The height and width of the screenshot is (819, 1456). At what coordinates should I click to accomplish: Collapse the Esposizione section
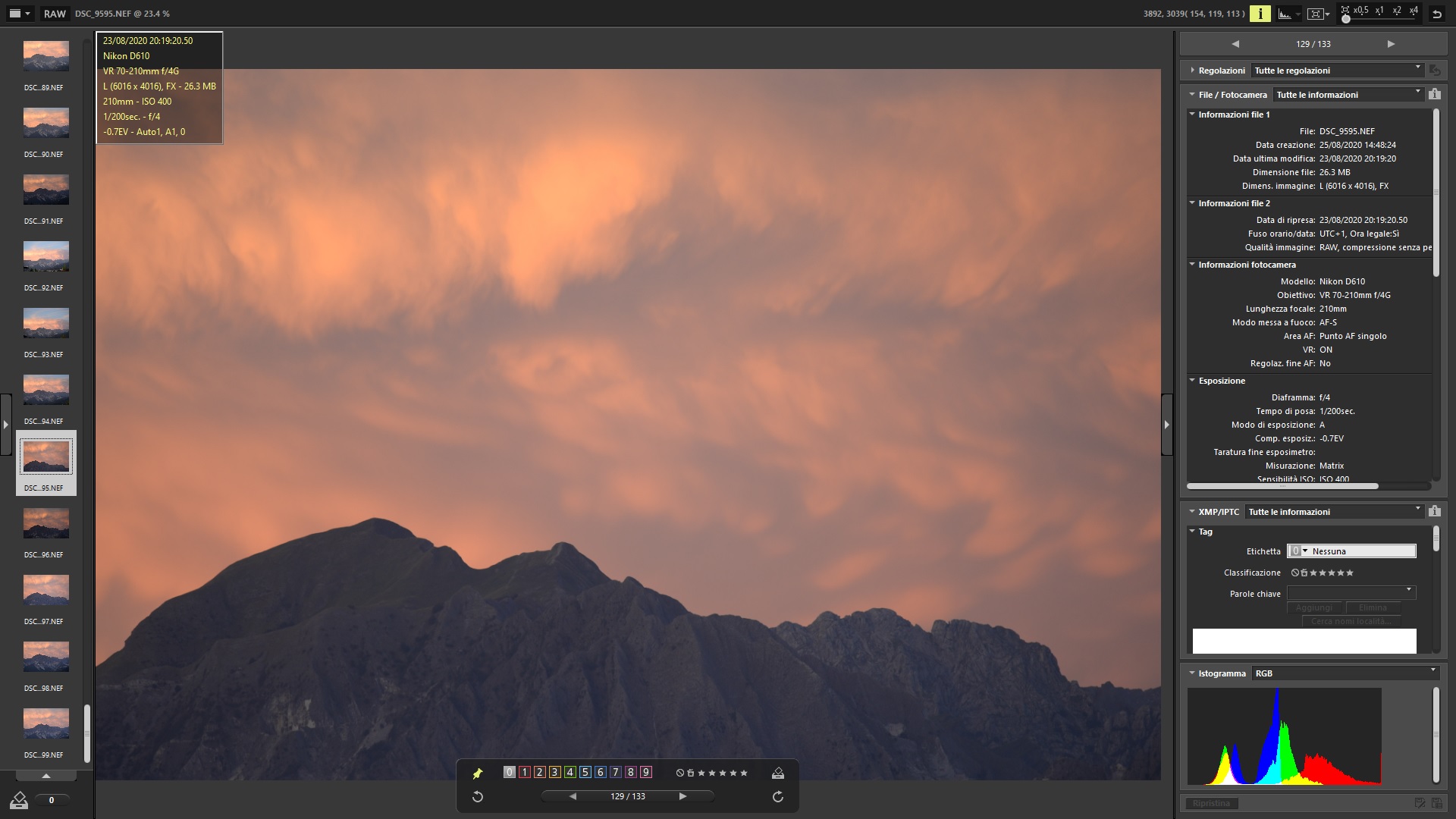click(x=1193, y=381)
